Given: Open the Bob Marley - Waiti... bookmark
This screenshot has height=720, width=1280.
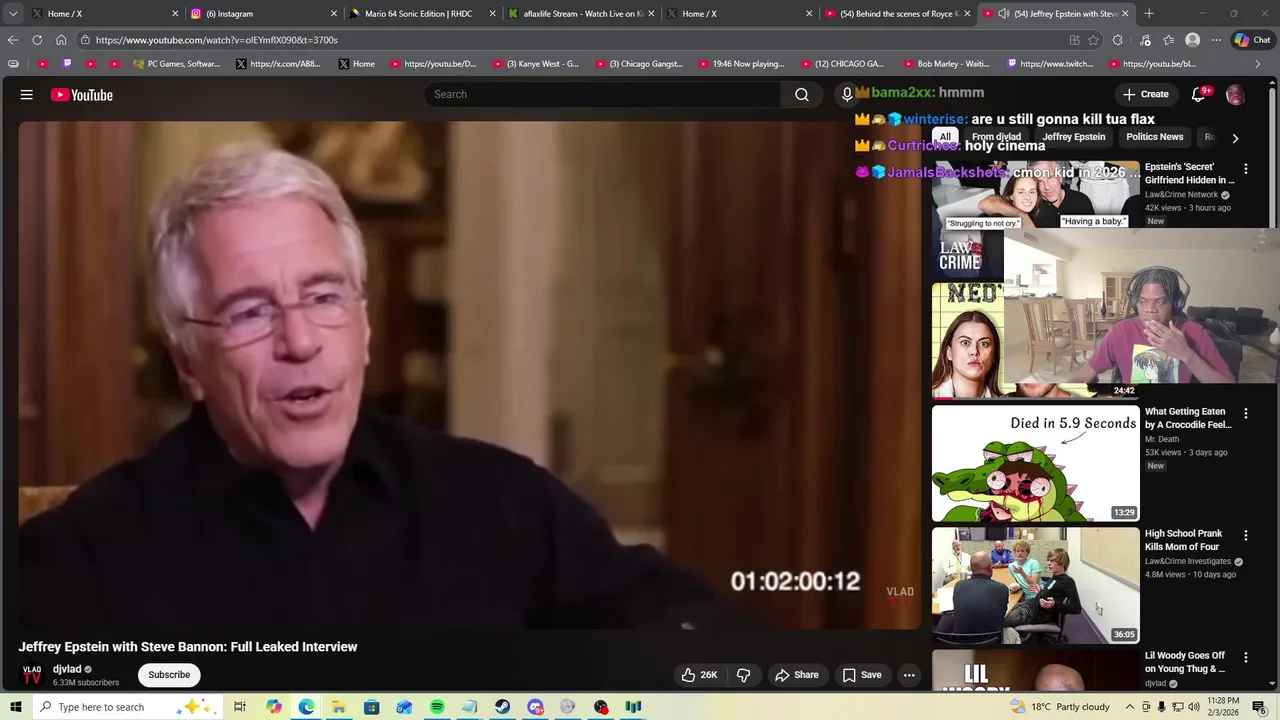Looking at the screenshot, I should [x=945, y=64].
